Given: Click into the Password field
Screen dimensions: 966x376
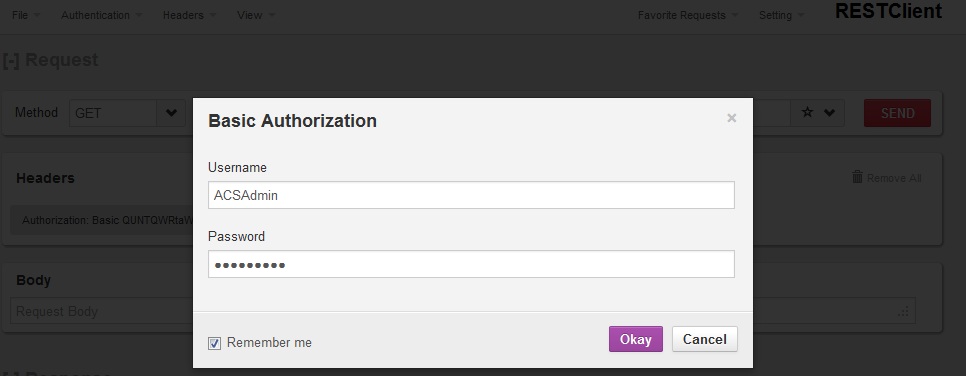Looking at the screenshot, I should pyautogui.click(x=471, y=264).
